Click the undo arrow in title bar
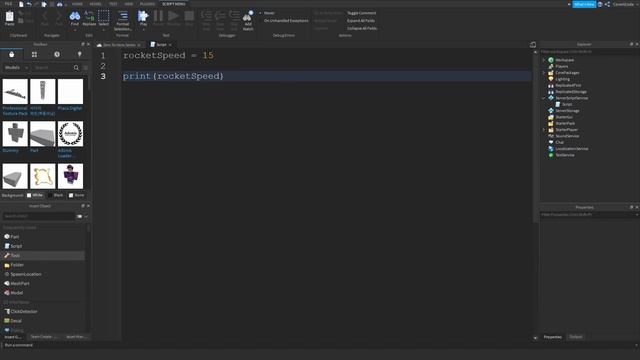Image resolution: width=640 pixels, height=360 pixels. [x=29, y=4]
